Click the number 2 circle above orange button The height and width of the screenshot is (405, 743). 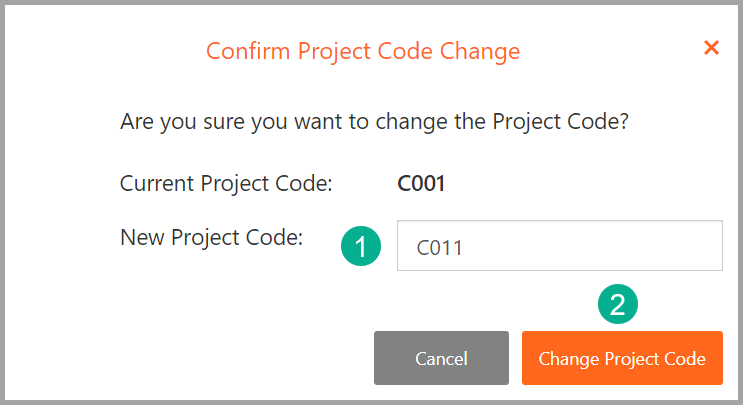[617, 304]
